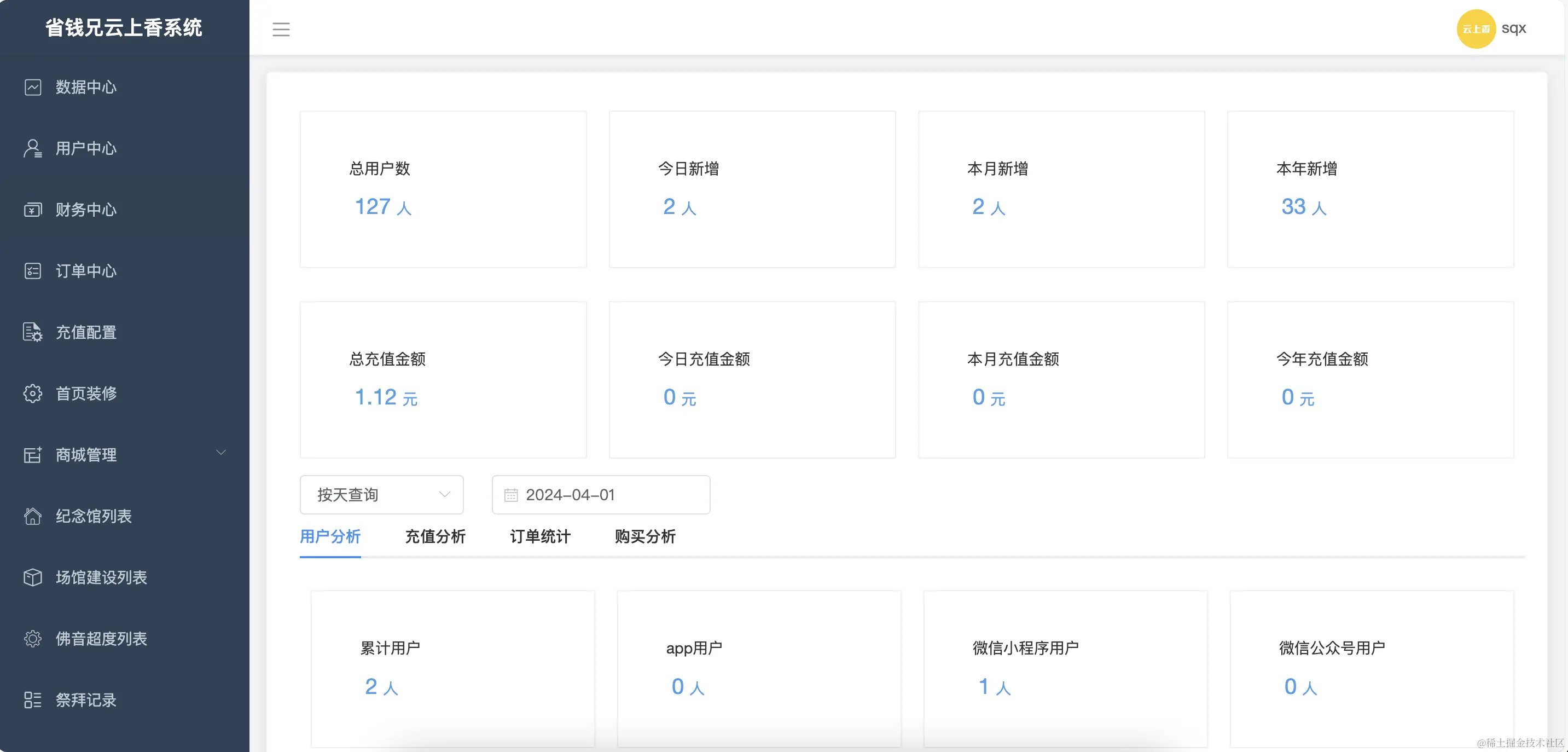This screenshot has width=1568, height=752.
Task: Click the 佛音超度列表 menu item
Action: point(101,639)
